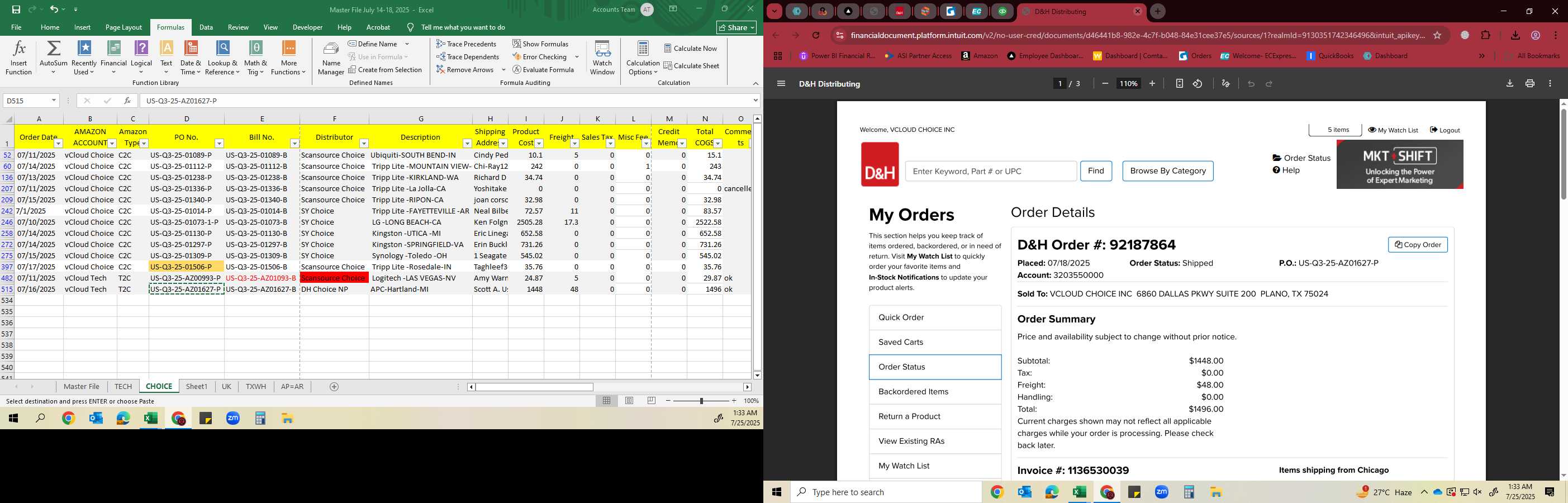Click the Share button in Excel
Image resolution: width=1568 pixels, height=503 pixels.
pyautogui.click(x=737, y=27)
